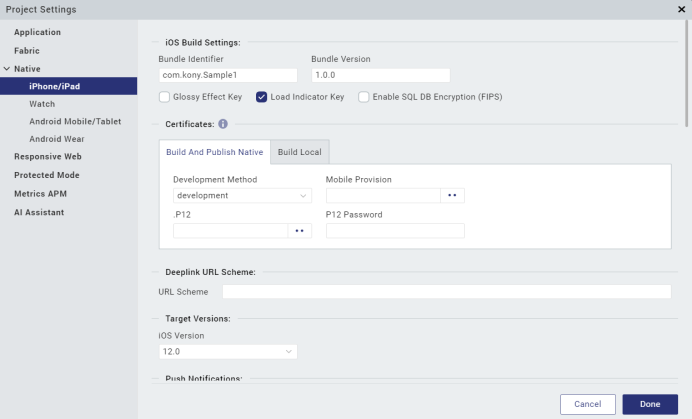
Task: Click the P12 Password field
Action: click(395, 231)
